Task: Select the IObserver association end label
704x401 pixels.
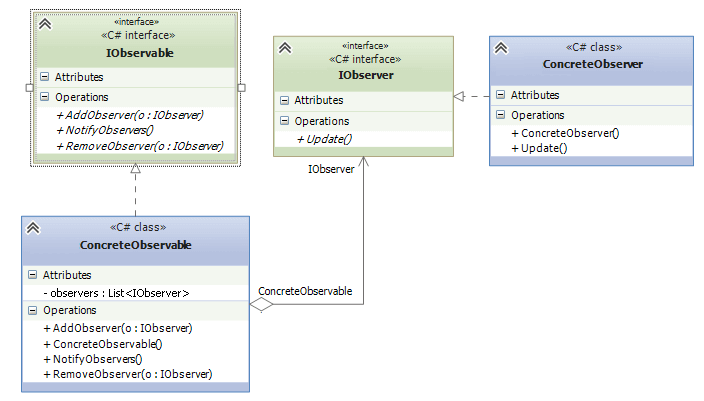Action: click(x=330, y=170)
